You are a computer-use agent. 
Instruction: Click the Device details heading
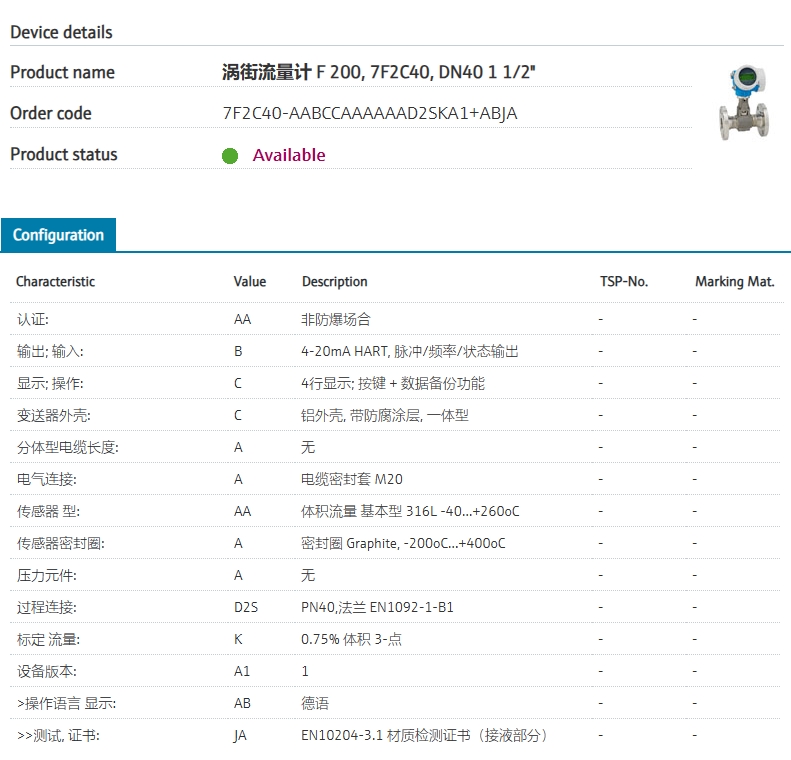click(61, 32)
